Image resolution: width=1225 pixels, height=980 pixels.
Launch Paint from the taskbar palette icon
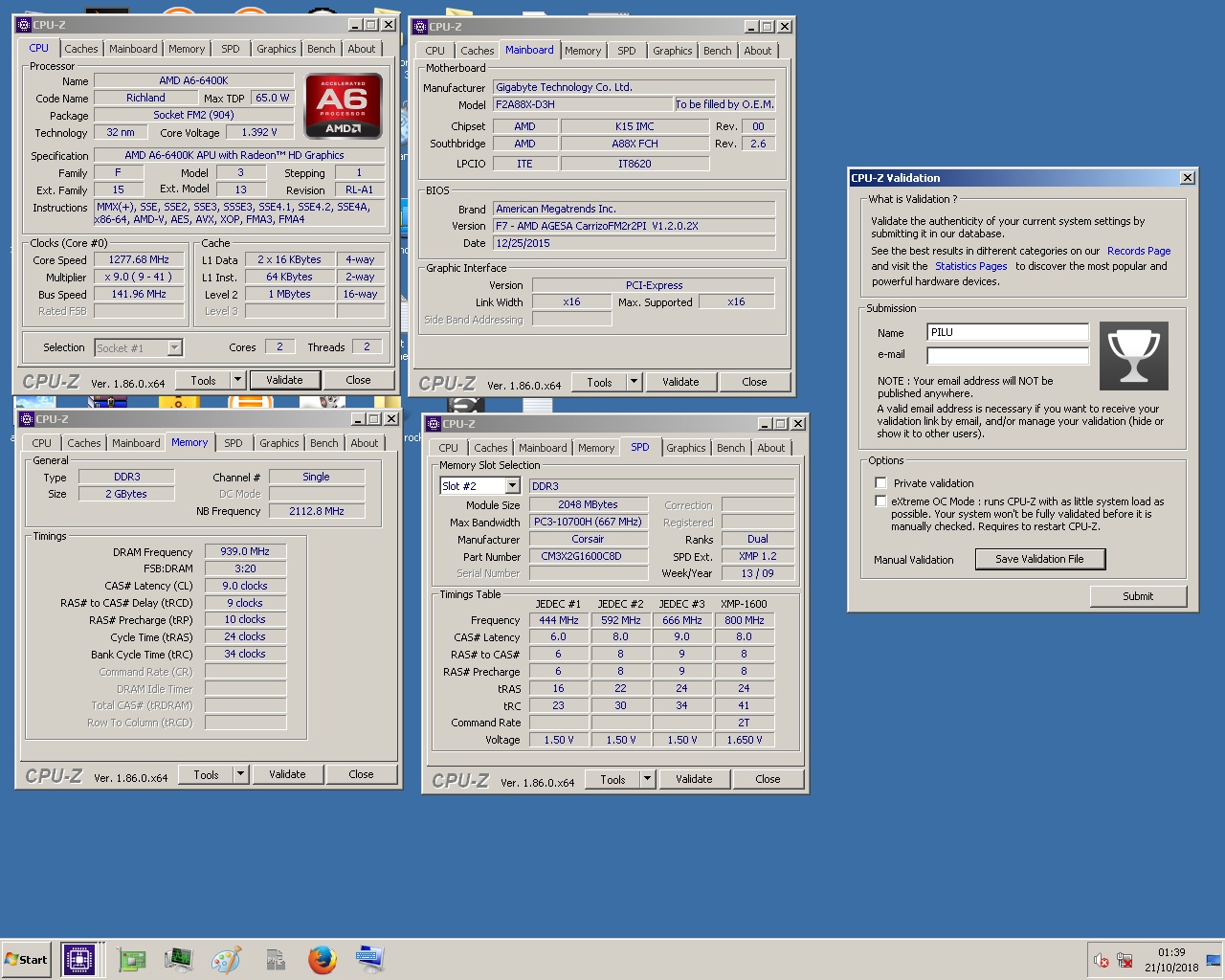click(226, 959)
